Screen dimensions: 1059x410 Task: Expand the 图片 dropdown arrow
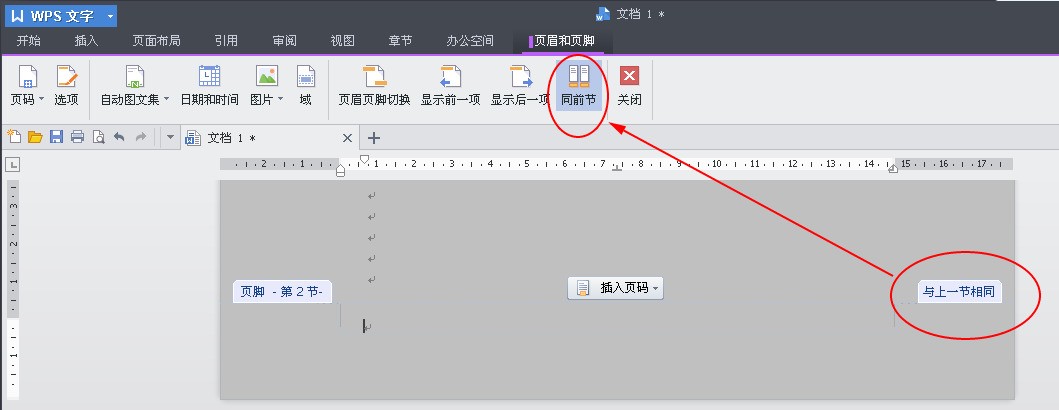(x=280, y=99)
